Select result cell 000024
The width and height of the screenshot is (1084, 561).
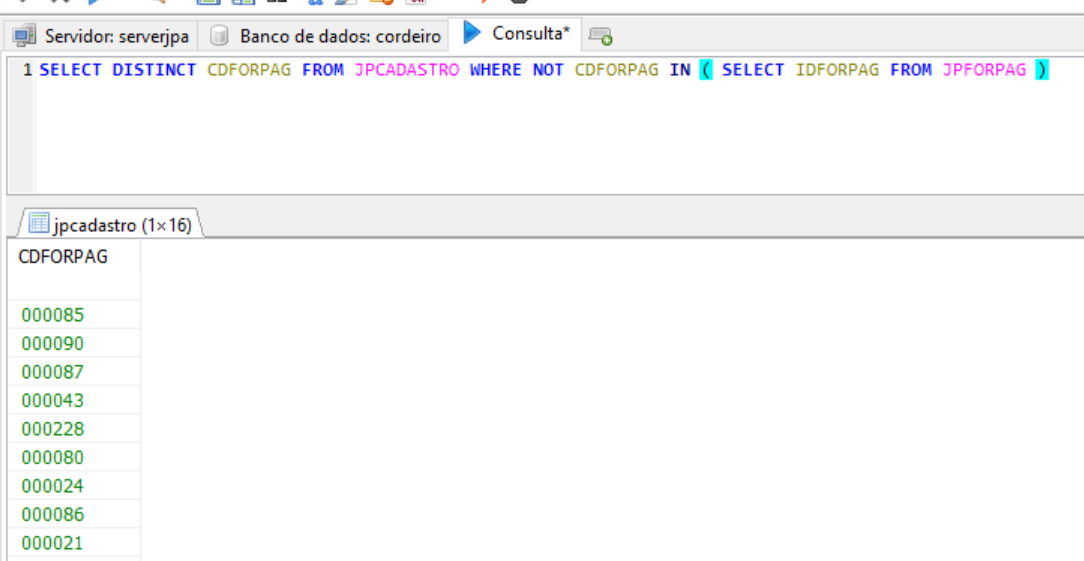[x=73, y=486]
